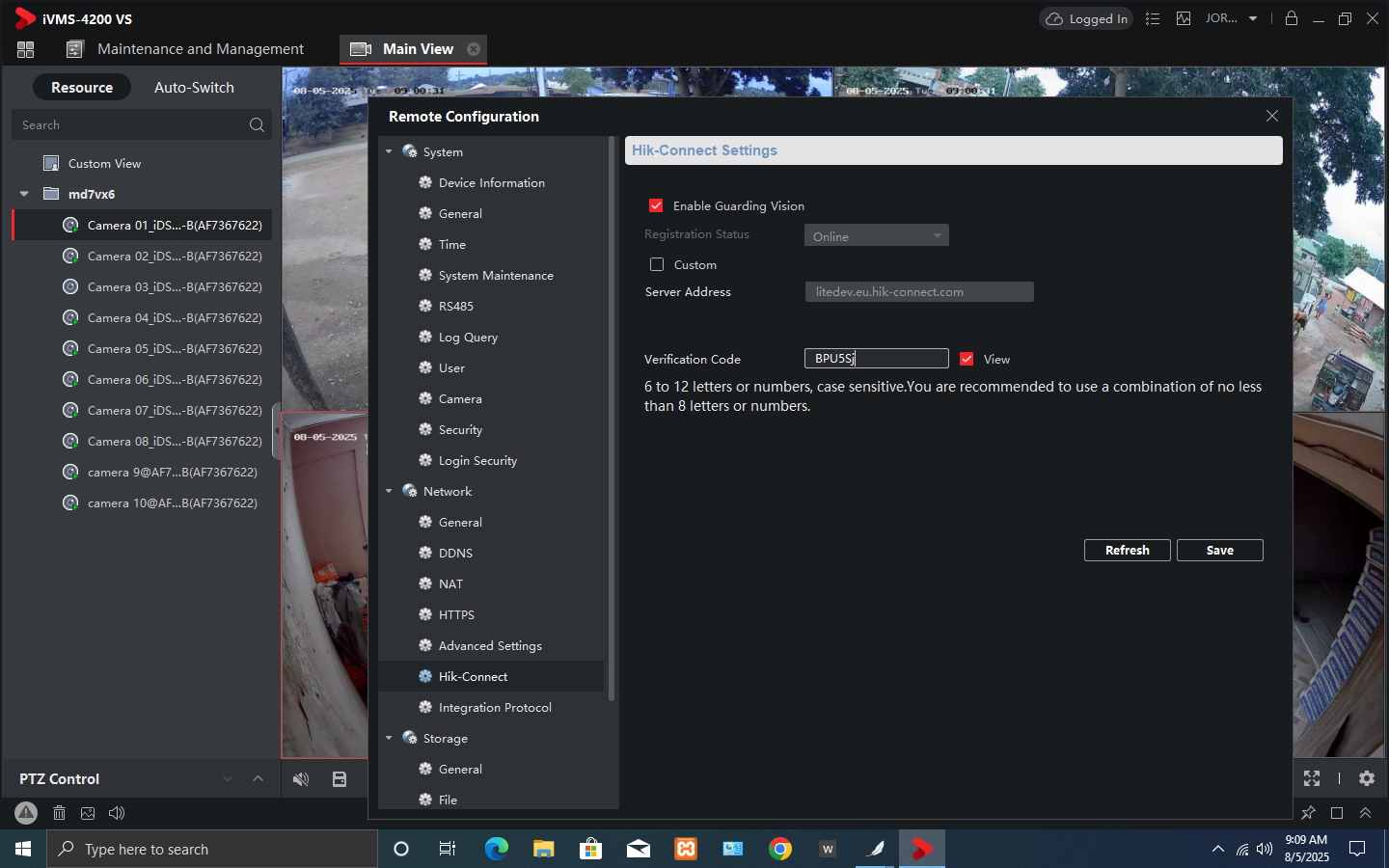
Task: Enter full screen with the expand icon
Action: coord(1312,778)
